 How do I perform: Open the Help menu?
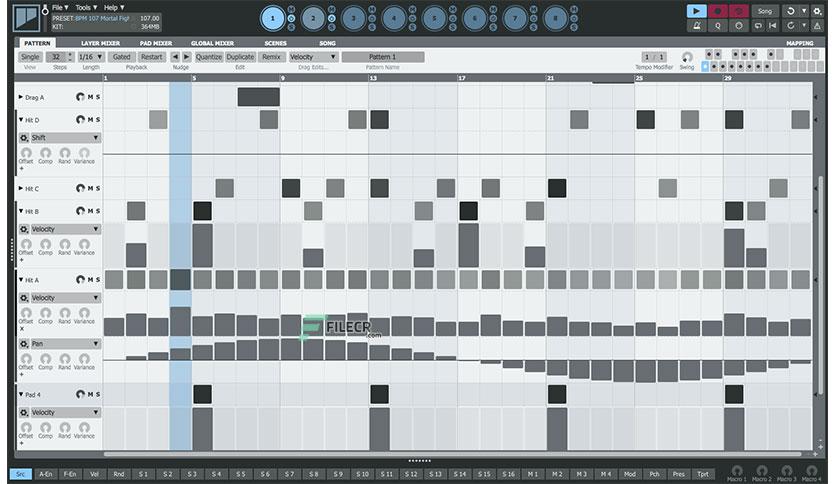(114, 7)
